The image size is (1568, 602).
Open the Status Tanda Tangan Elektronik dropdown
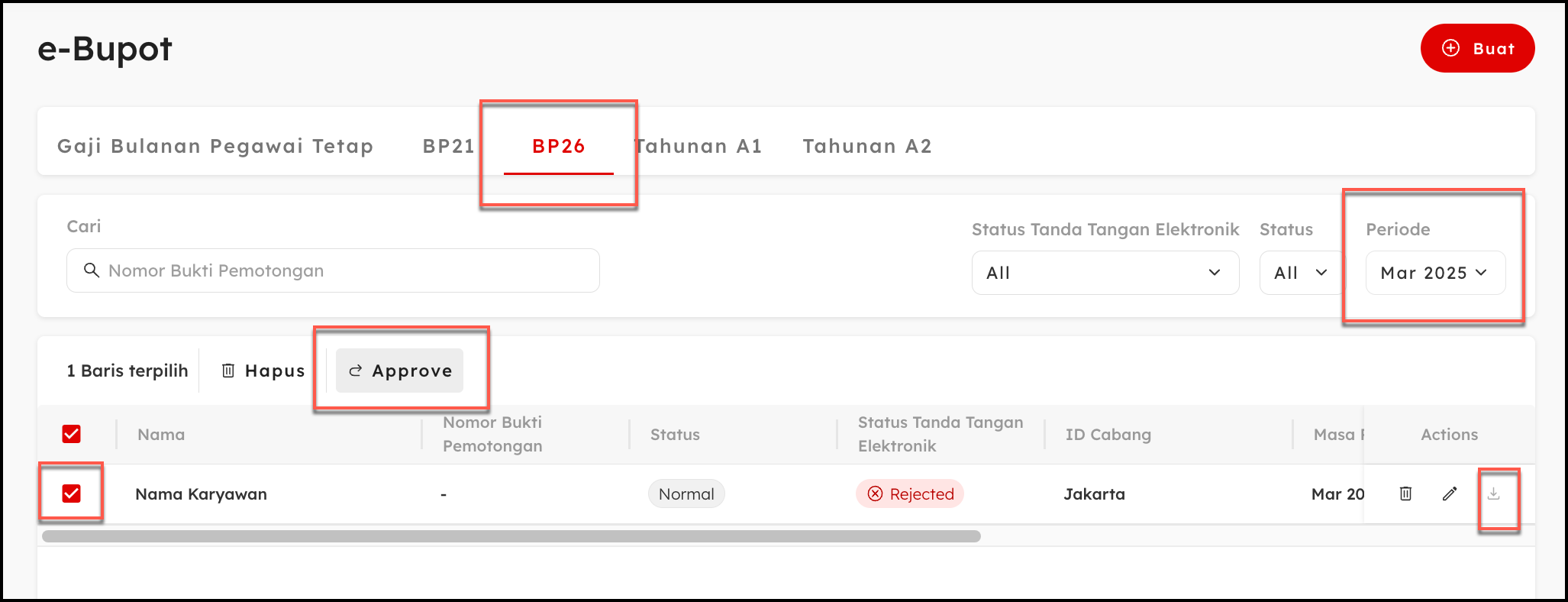(1105, 273)
